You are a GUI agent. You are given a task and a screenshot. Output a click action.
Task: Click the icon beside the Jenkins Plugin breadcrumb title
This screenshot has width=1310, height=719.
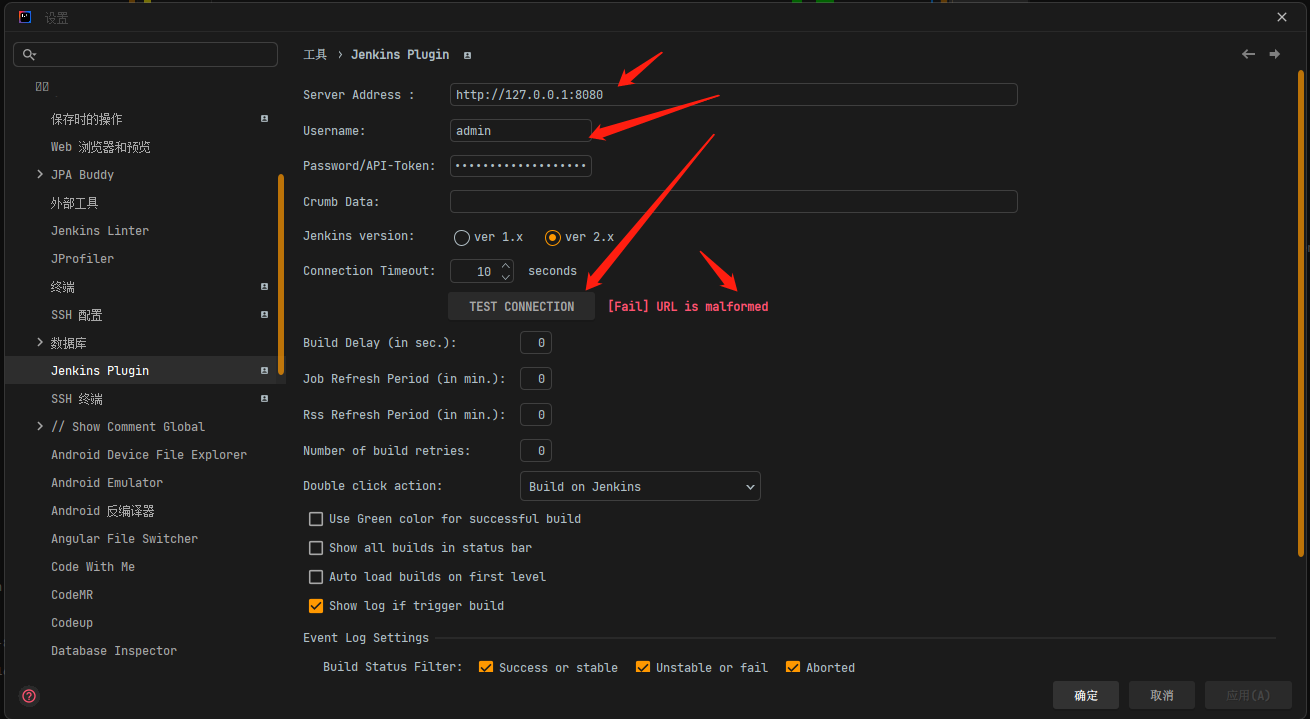pyautogui.click(x=467, y=55)
